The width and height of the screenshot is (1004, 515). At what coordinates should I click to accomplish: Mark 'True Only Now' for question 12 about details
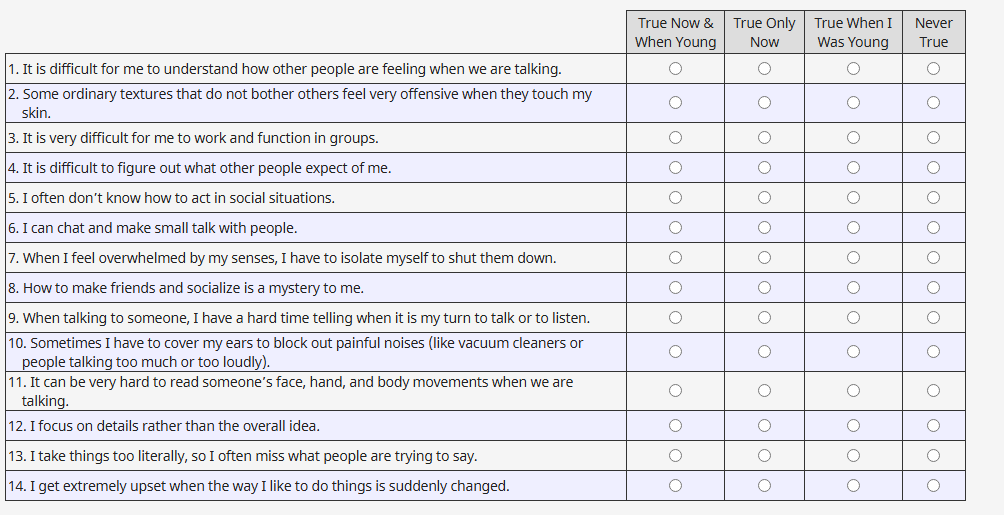[x=764, y=426]
